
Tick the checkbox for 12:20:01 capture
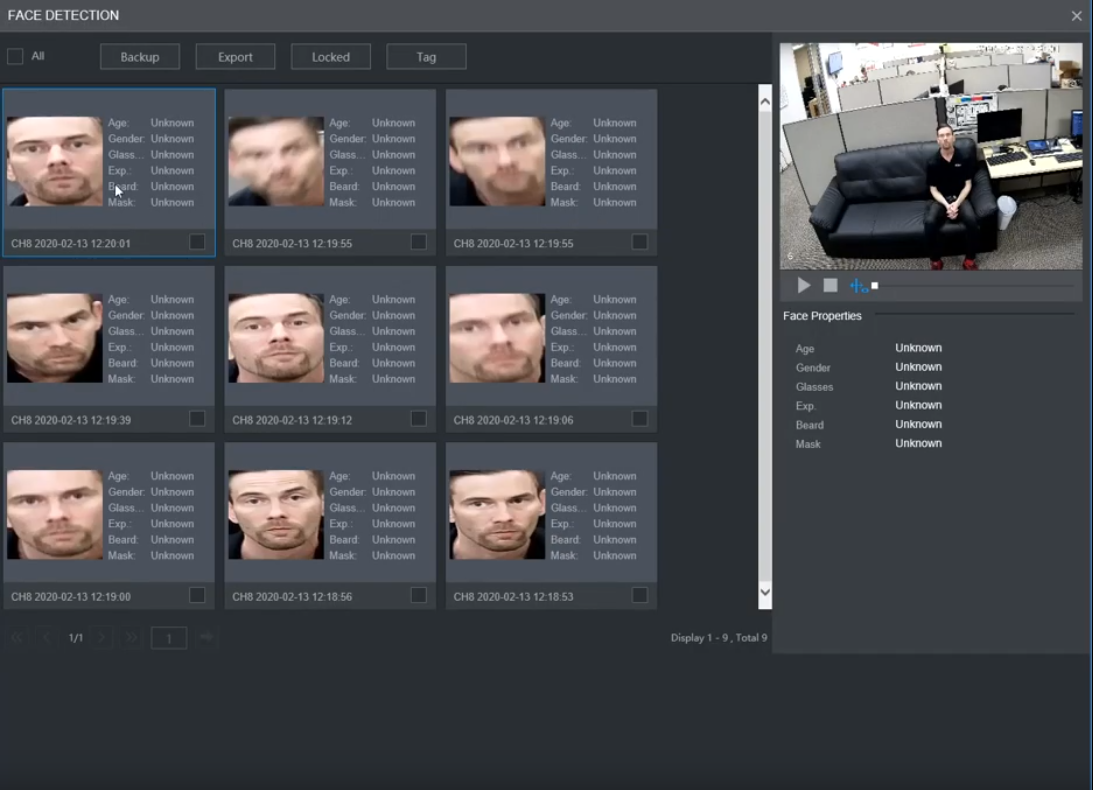pyautogui.click(x=197, y=242)
